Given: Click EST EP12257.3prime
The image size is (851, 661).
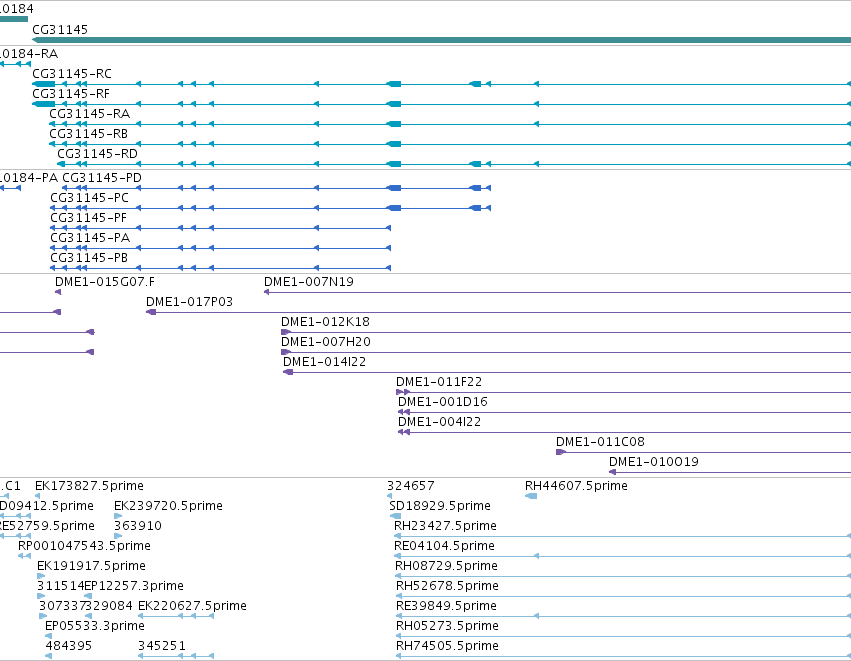Looking at the screenshot, I should coord(134,587).
